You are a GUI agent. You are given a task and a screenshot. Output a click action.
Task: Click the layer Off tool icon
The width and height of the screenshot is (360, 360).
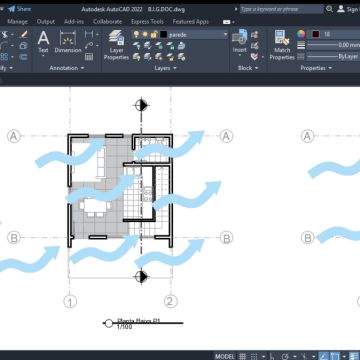[137, 46]
